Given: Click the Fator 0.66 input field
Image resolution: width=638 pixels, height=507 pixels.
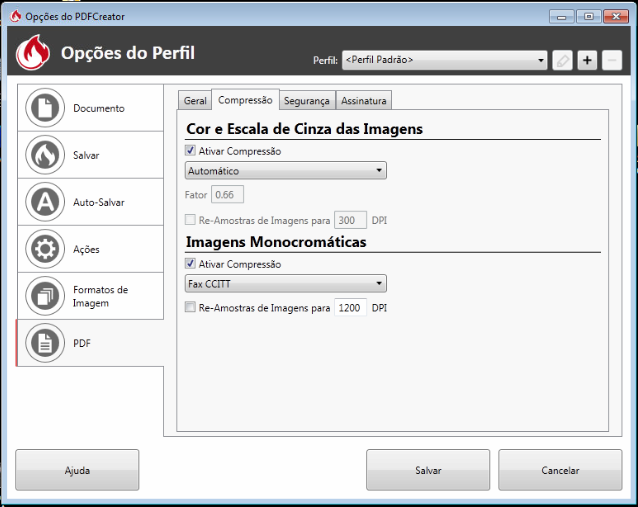Looking at the screenshot, I should pyautogui.click(x=227, y=194).
